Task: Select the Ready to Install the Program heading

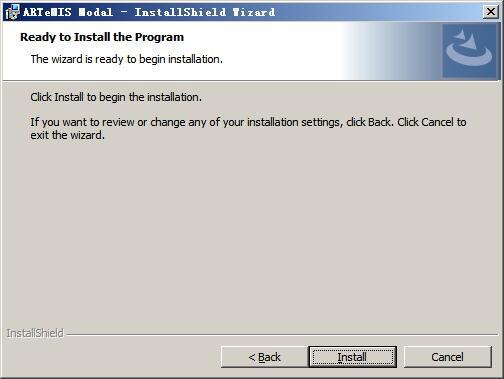Action: pyautogui.click(x=102, y=37)
